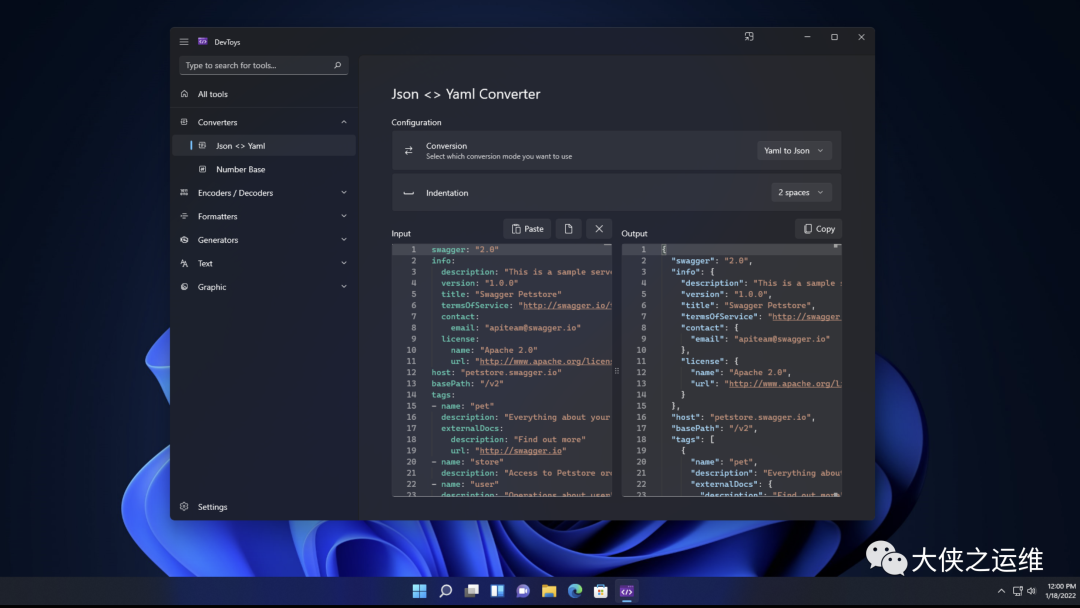Open the hamburger navigation menu
1080x608 pixels.
click(184, 42)
